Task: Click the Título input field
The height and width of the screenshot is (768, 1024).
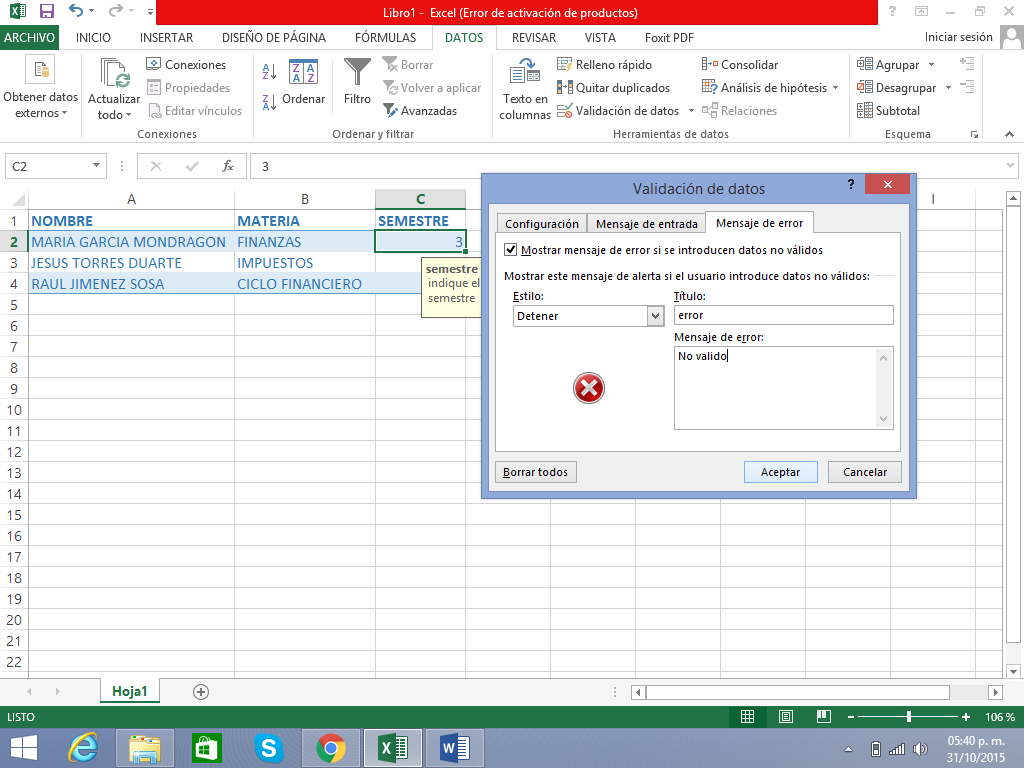Action: click(x=783, y=315)
